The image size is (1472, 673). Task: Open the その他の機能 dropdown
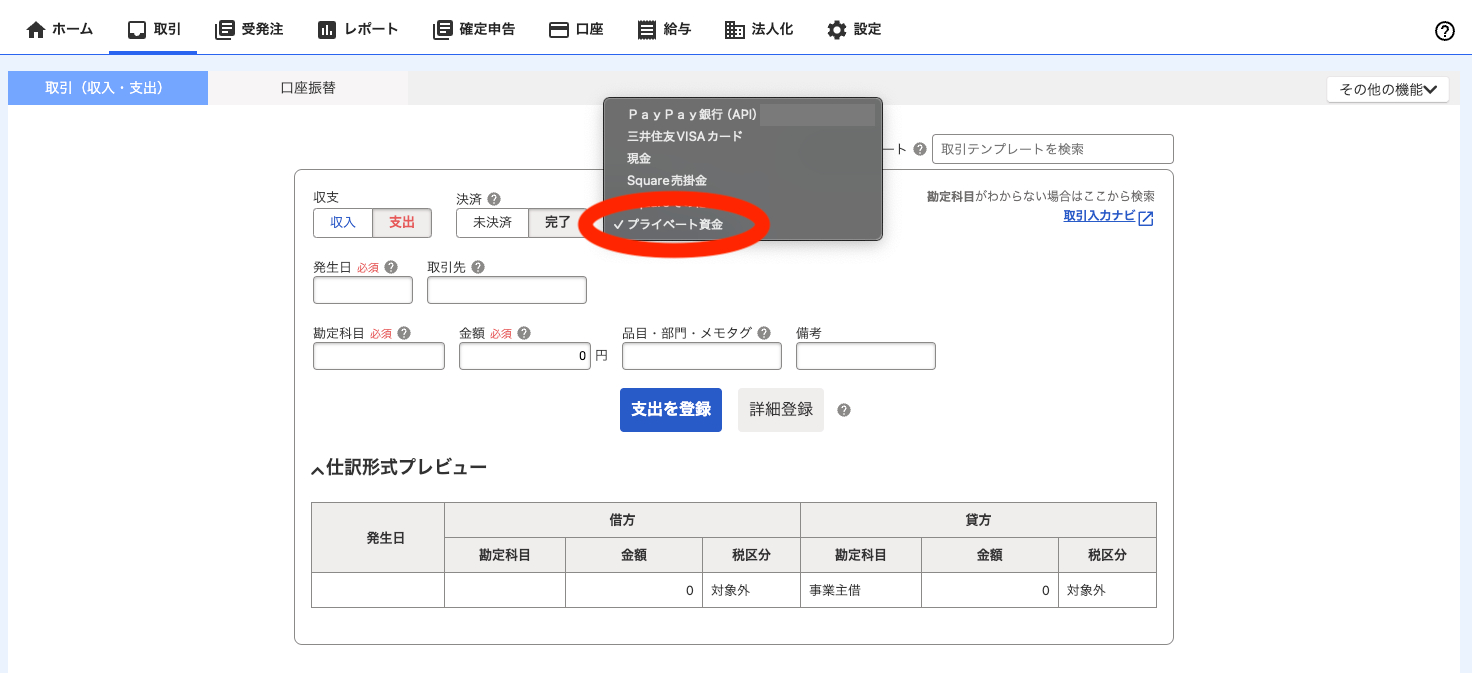pos(1388,88)
